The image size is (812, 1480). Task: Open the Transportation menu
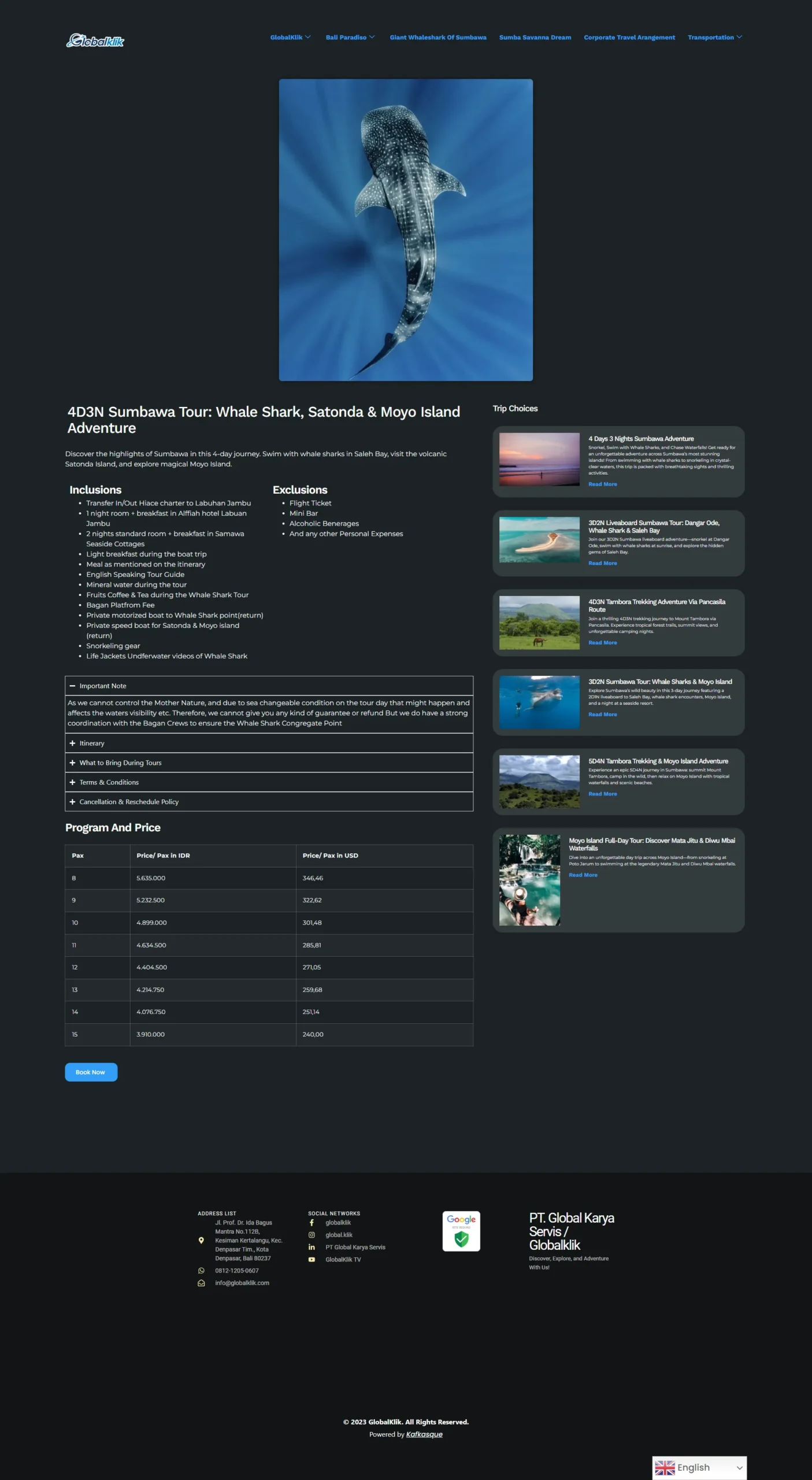(714, 38)
